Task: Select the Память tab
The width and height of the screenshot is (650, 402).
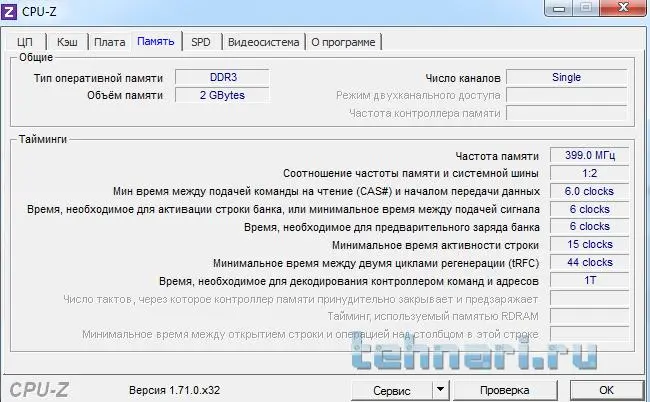Action: (x=156, y=41)
